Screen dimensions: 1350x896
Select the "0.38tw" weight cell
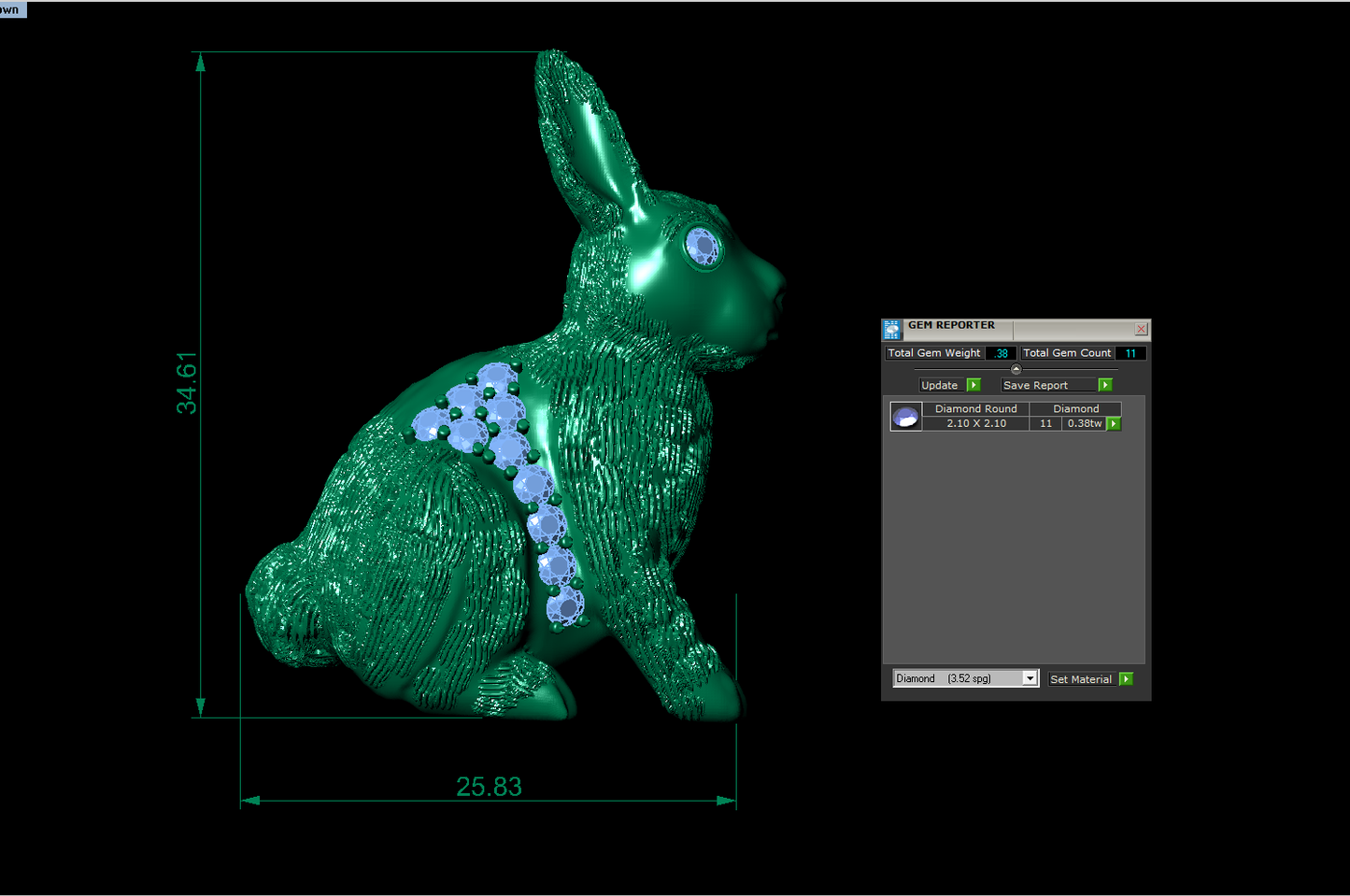point(1085,423)
